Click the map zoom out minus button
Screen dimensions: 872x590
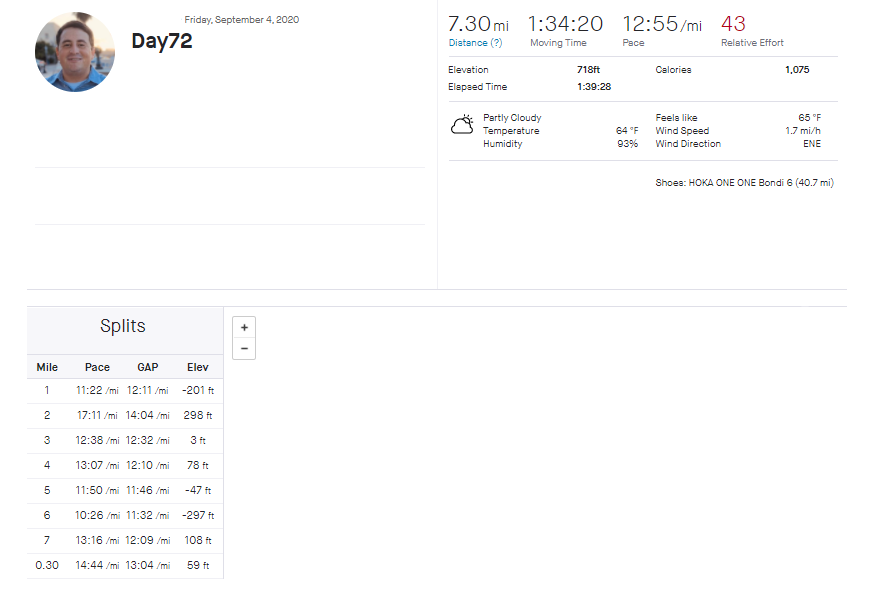point(244,349)
